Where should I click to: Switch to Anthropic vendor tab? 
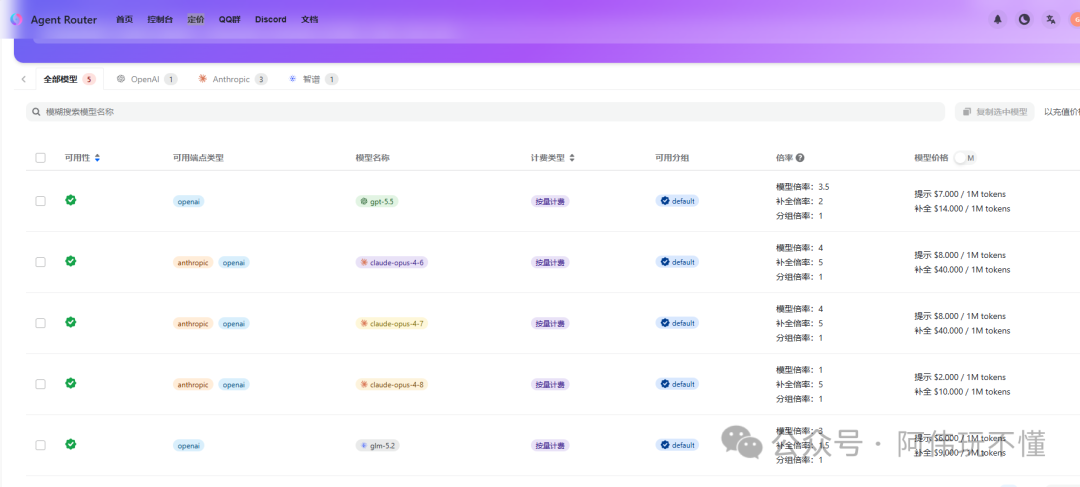(x=233, y=79)
